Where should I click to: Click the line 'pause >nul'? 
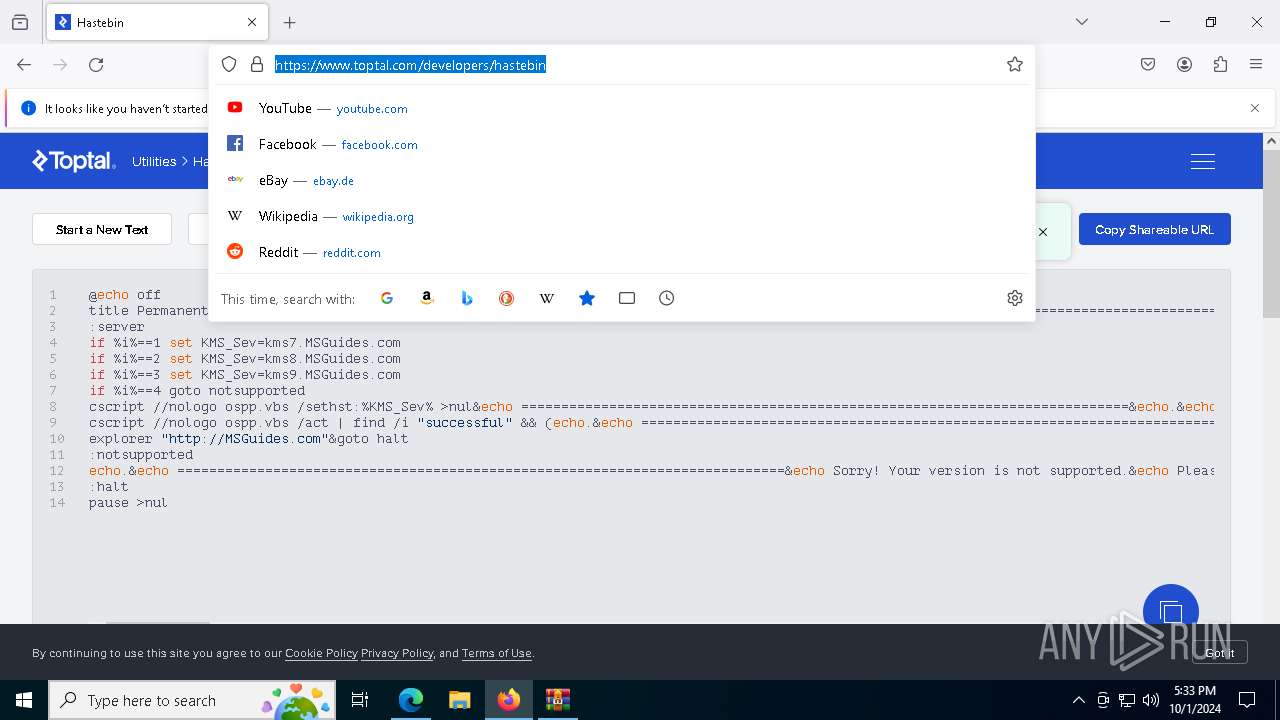[x=128, y=503]
